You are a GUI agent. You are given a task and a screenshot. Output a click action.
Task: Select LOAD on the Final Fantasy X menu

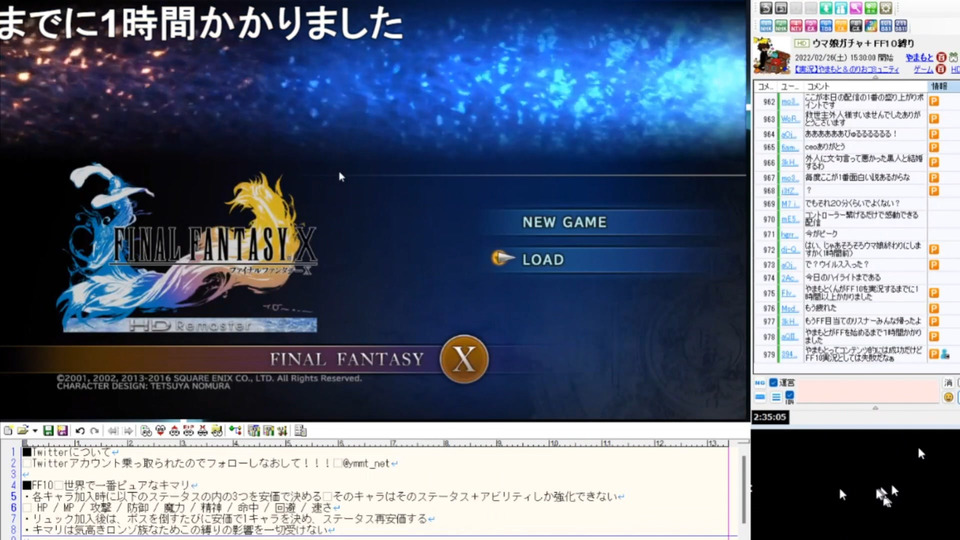543,260
